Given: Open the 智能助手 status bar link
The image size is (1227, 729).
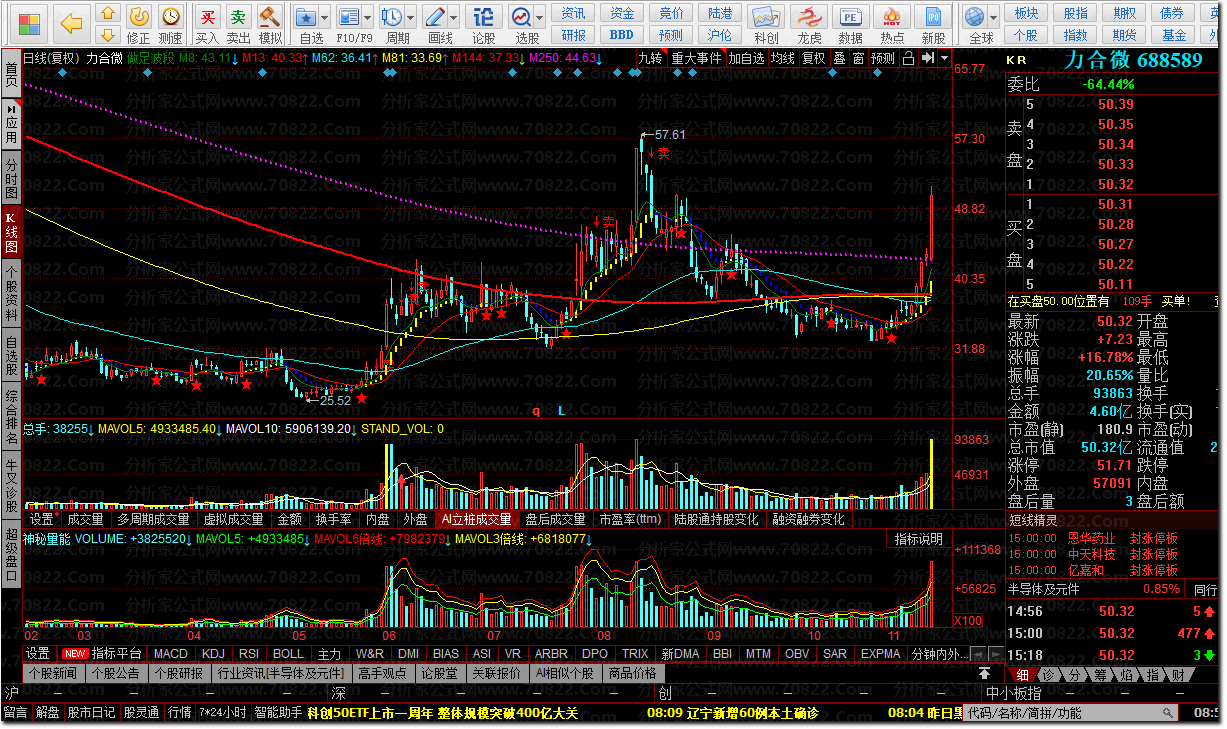Looking at the screenshot, I should [278, 713].
